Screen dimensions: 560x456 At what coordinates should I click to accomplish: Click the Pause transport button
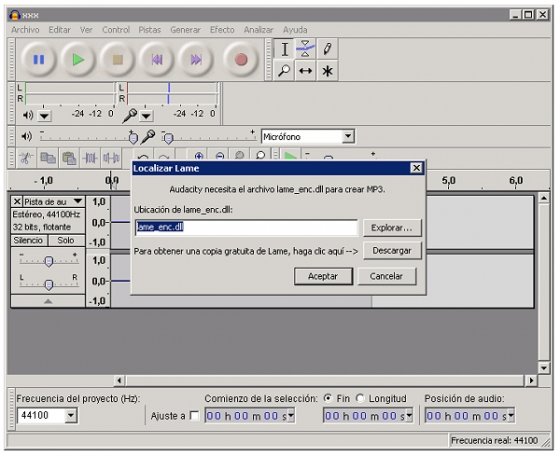point(39,60)
